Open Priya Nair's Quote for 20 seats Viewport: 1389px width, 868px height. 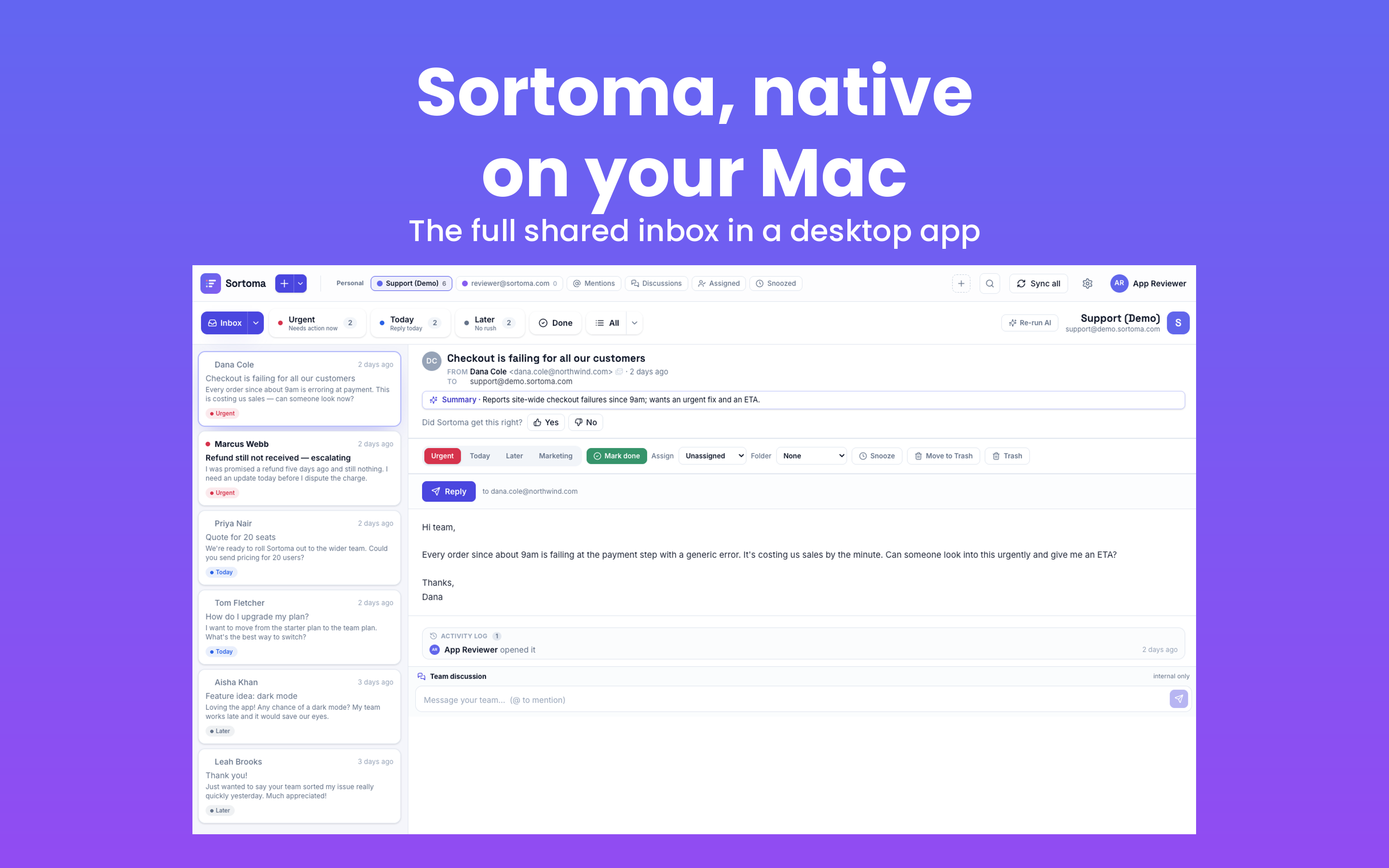pos(300,548)
